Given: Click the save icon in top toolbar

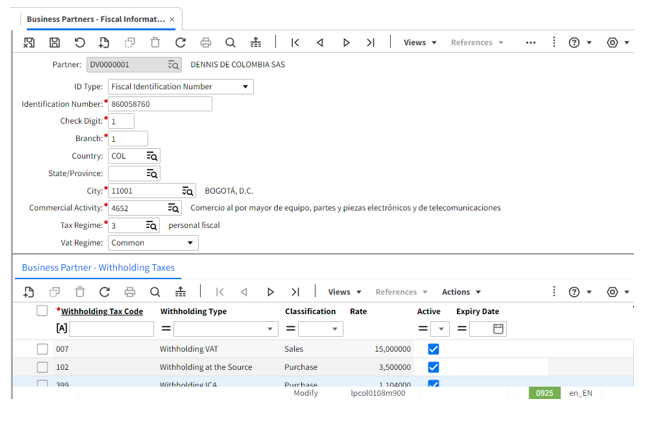Looking at the screenshot, I should [x=54, y=43].
